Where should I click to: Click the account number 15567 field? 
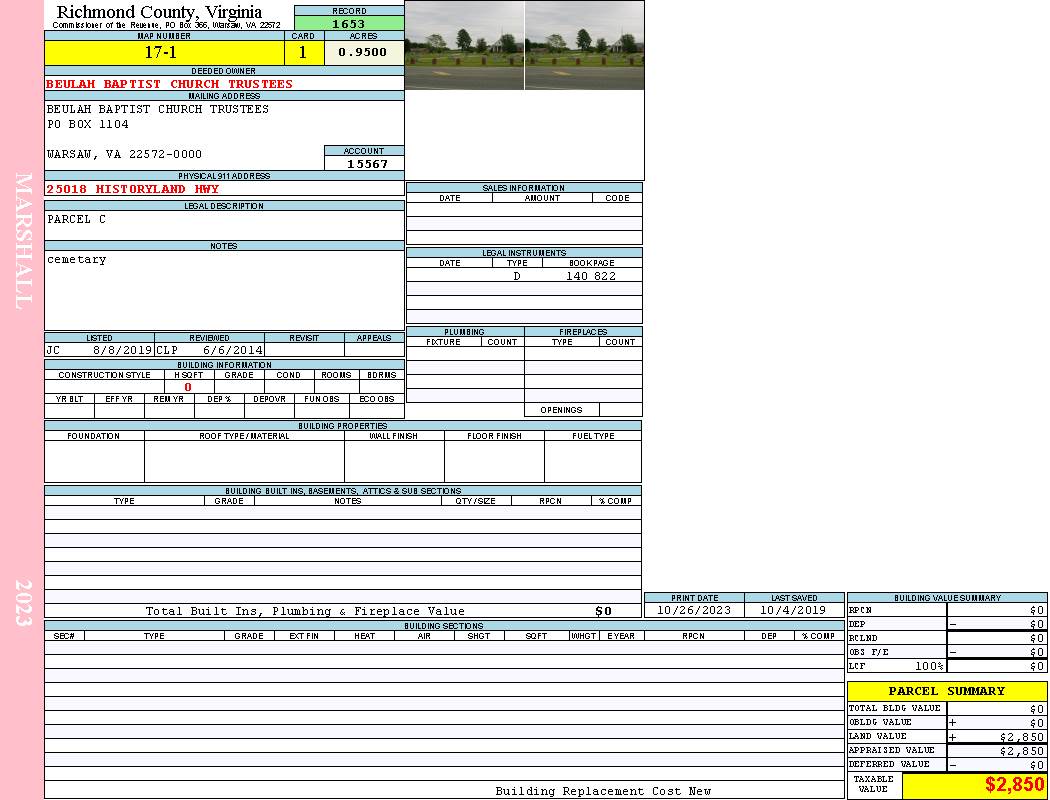[x=366, y=163]
